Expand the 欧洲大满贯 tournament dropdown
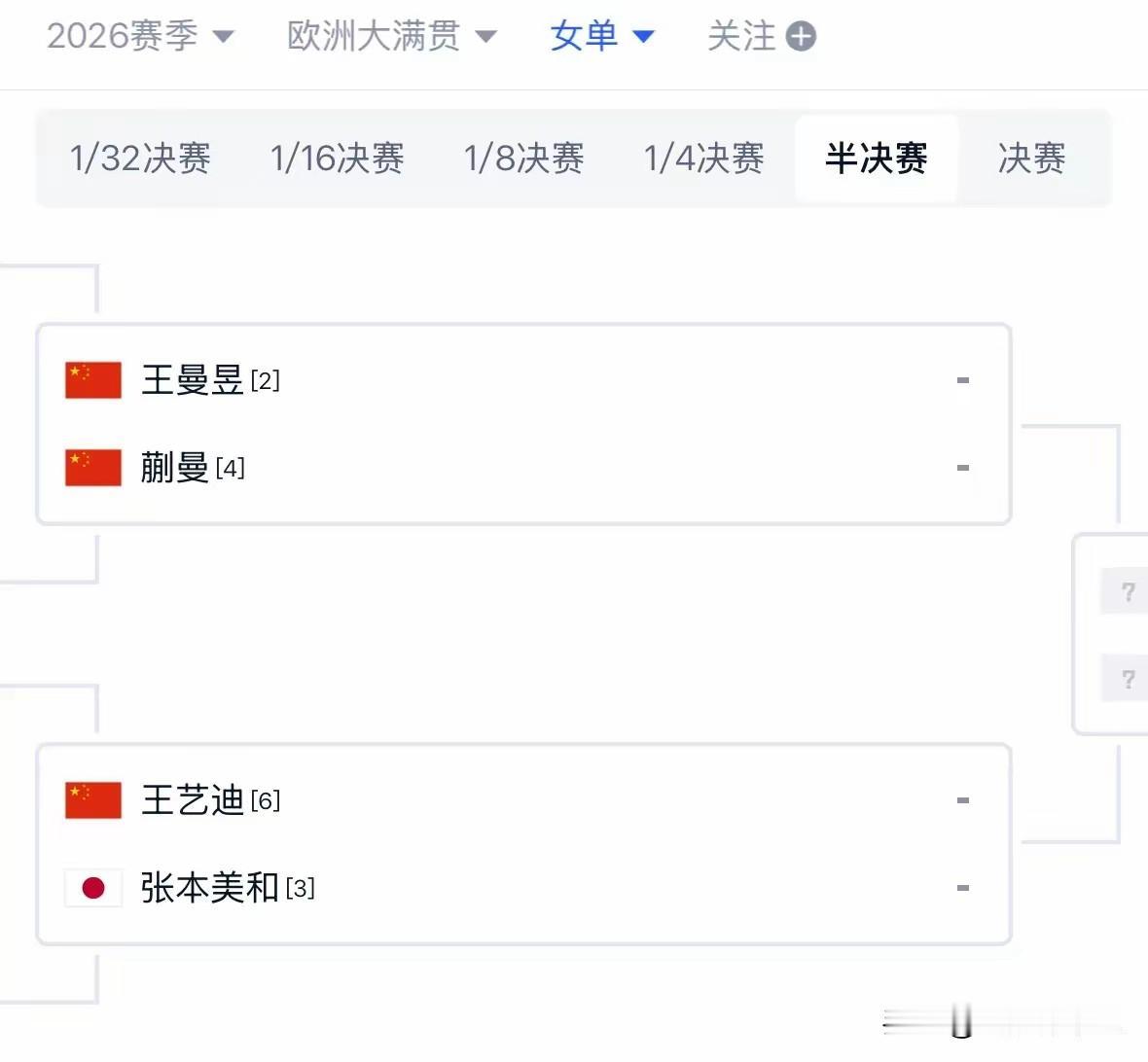 pos(392,36)
